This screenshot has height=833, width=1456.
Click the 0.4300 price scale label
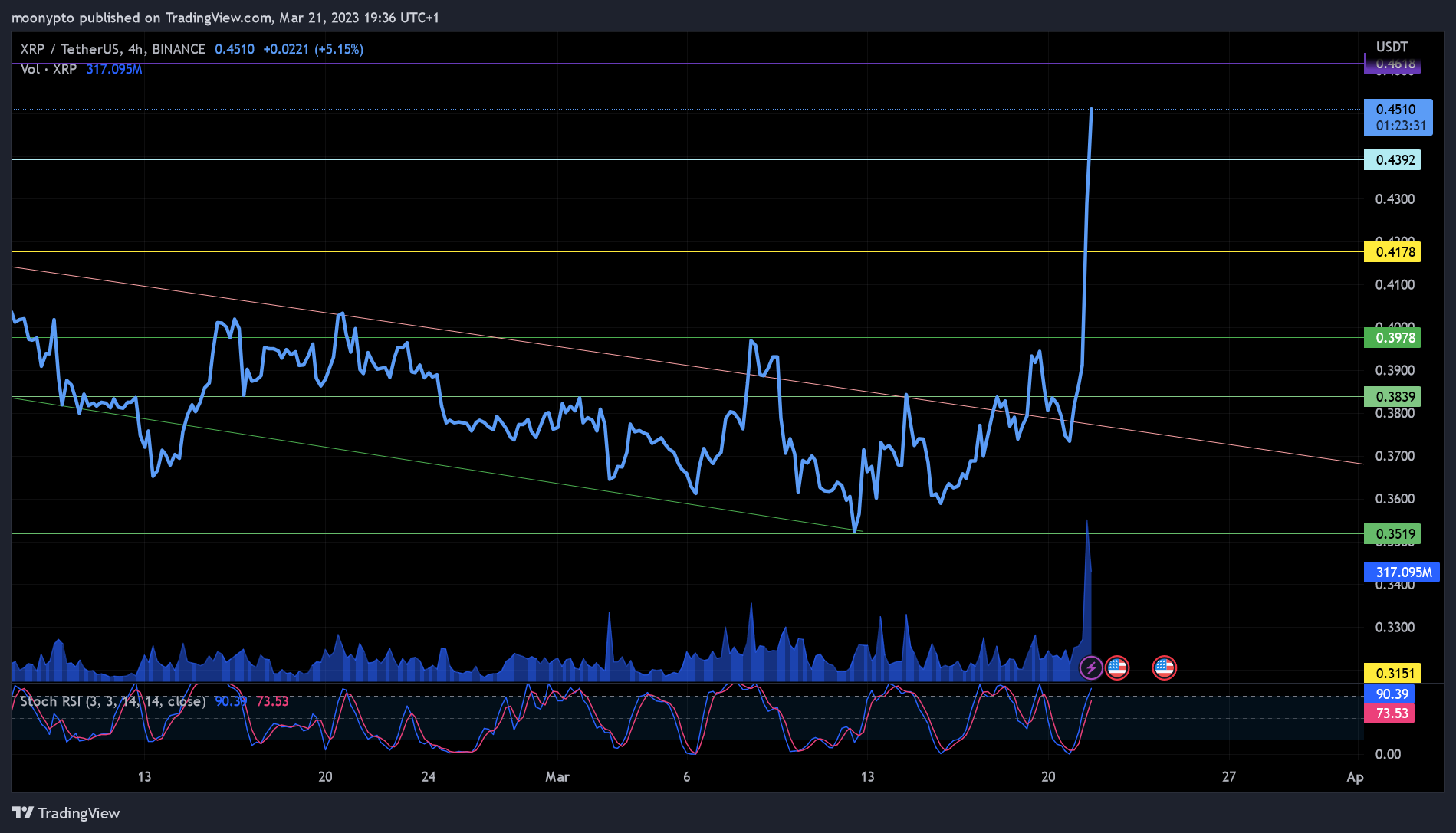pos(1395,199)
